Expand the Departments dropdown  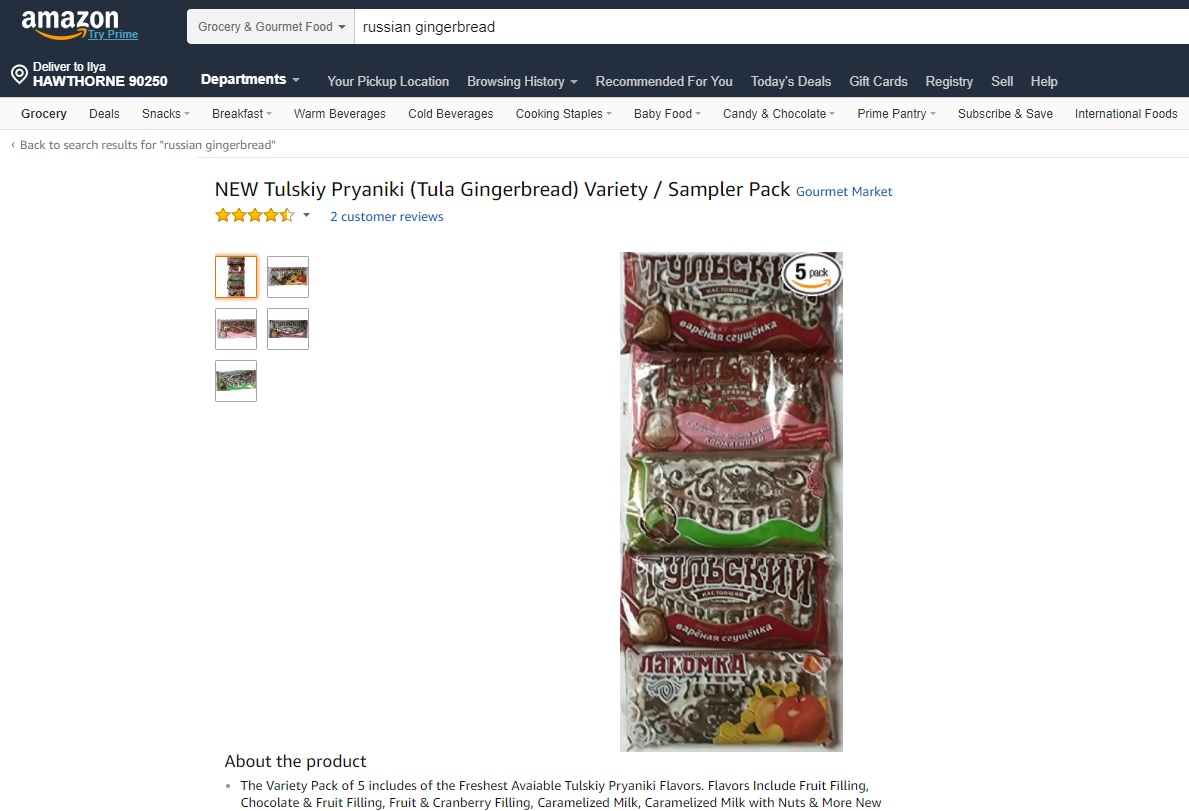tap(249, 80)
